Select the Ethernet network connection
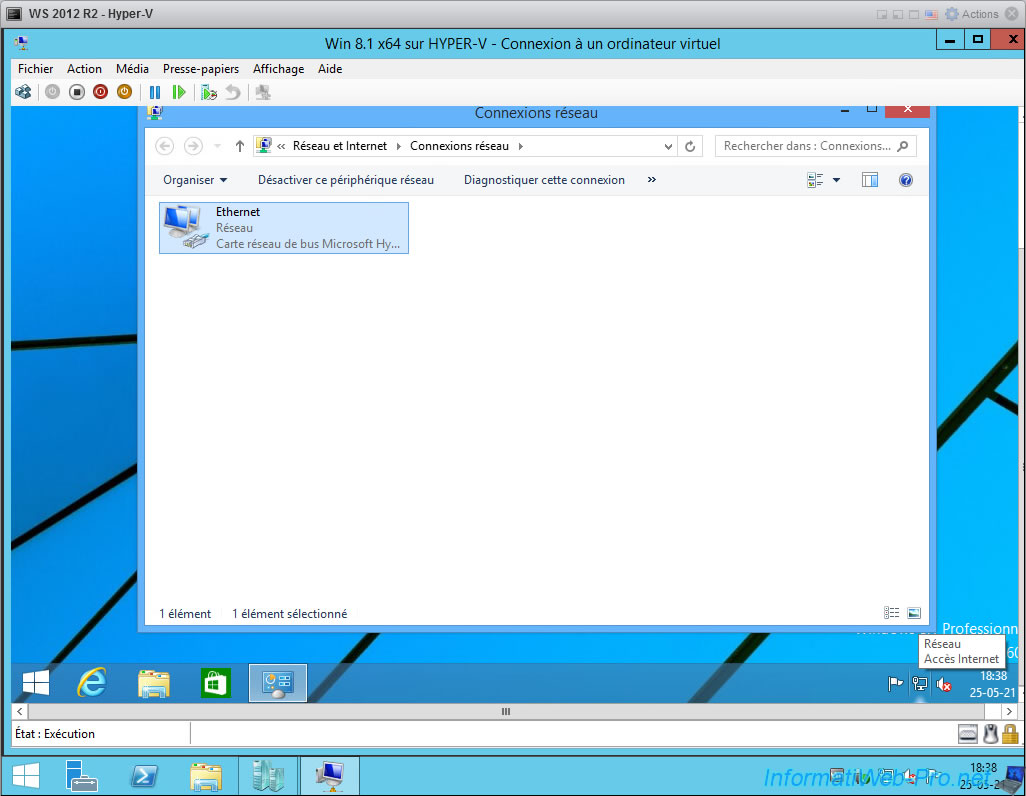The width and height of the screenshot is (1026, 796). (x=284, y=228)
